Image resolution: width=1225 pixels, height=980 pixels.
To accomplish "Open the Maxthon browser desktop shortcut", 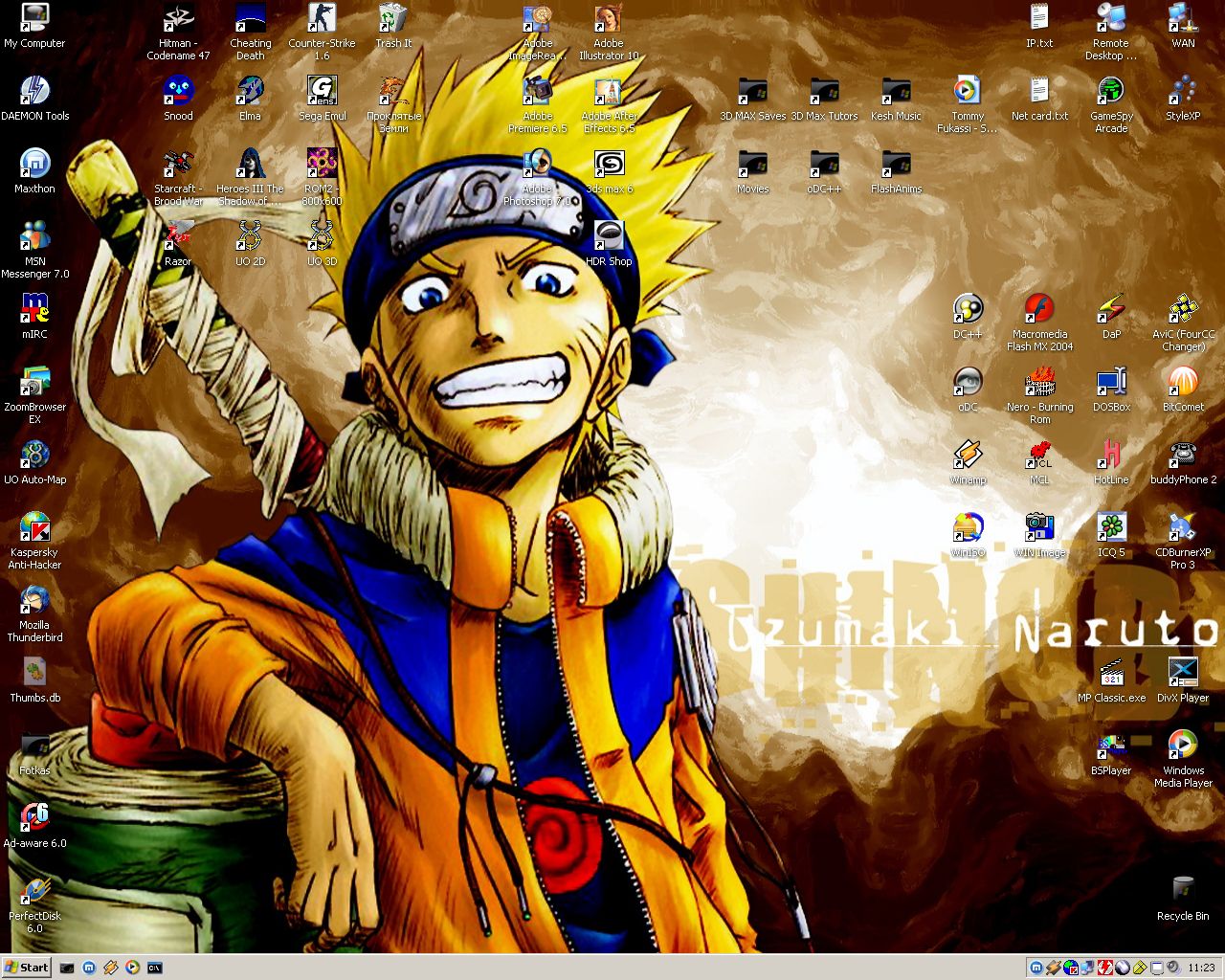I will coord(34,171).
